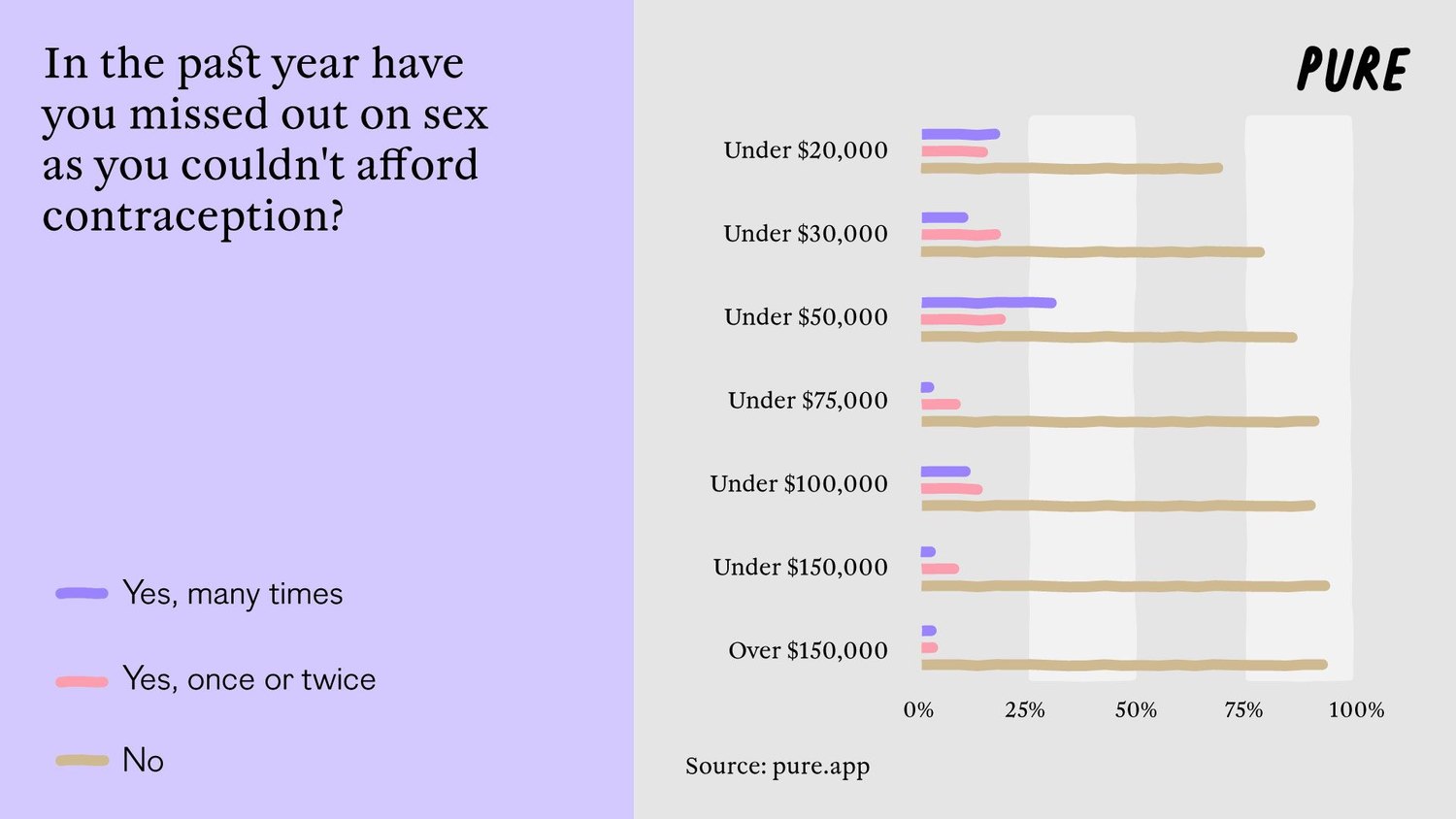Click the chart question title text
Viewport: 1456px width, 819px height.
(264, 139)
